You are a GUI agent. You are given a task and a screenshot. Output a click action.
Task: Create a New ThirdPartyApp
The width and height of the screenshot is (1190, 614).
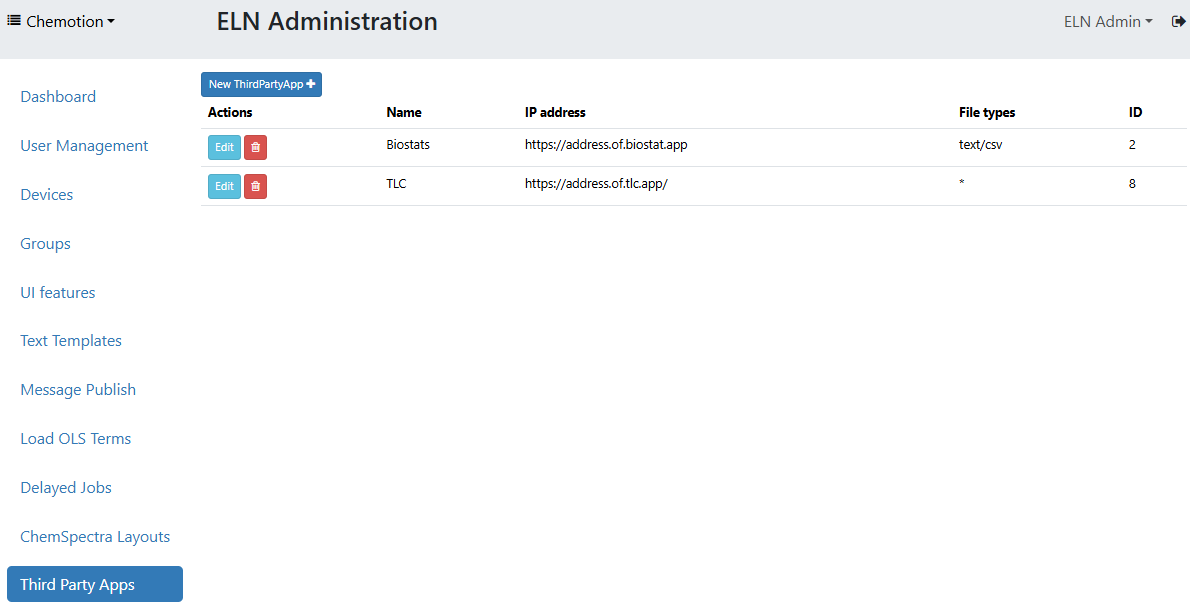pyautogui.click(x=261, y=84)
